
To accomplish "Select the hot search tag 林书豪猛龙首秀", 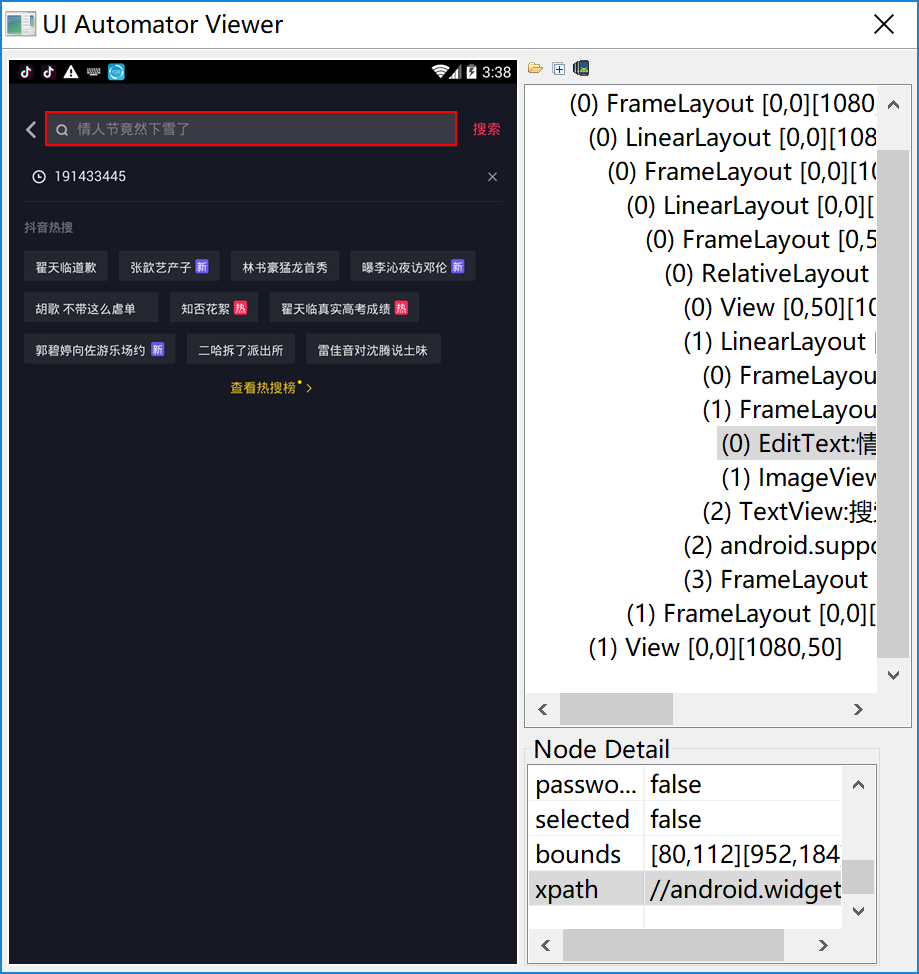I will click(285, 266).
